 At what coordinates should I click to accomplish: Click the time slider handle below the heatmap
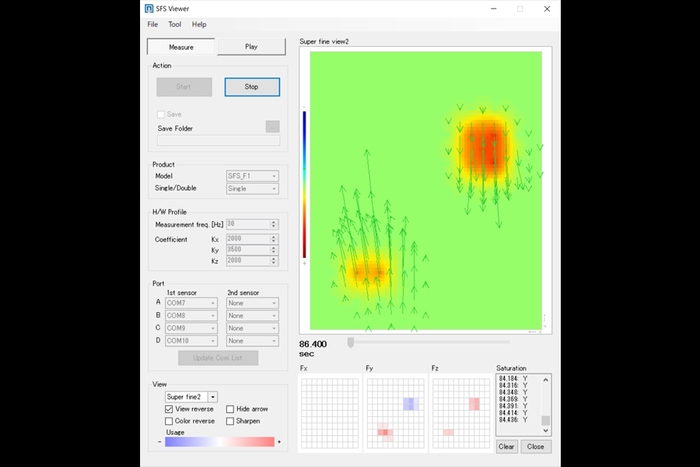[x=351, y=343]
